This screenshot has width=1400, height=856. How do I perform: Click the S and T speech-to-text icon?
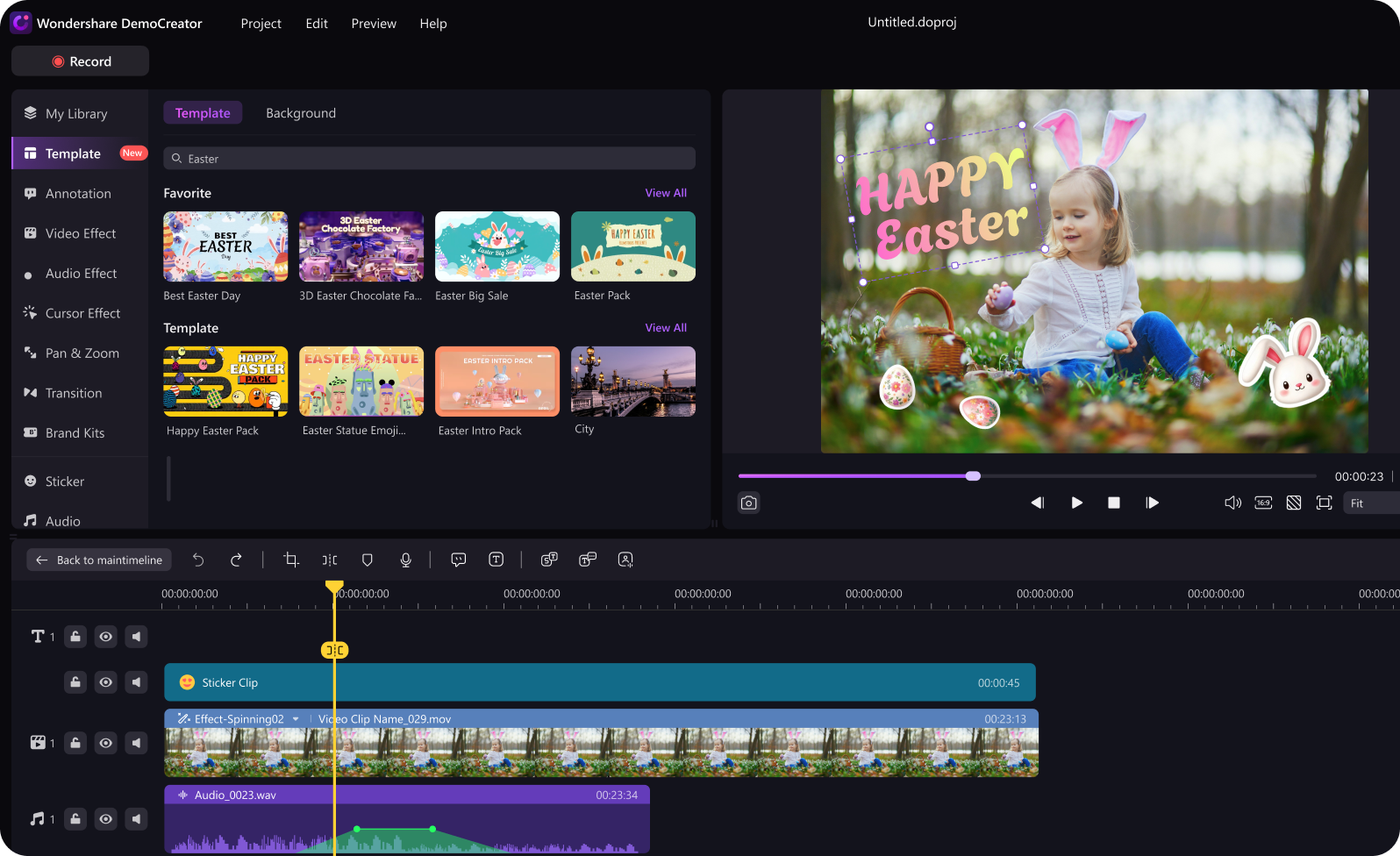pyautogui.click(x=549, y=560)
